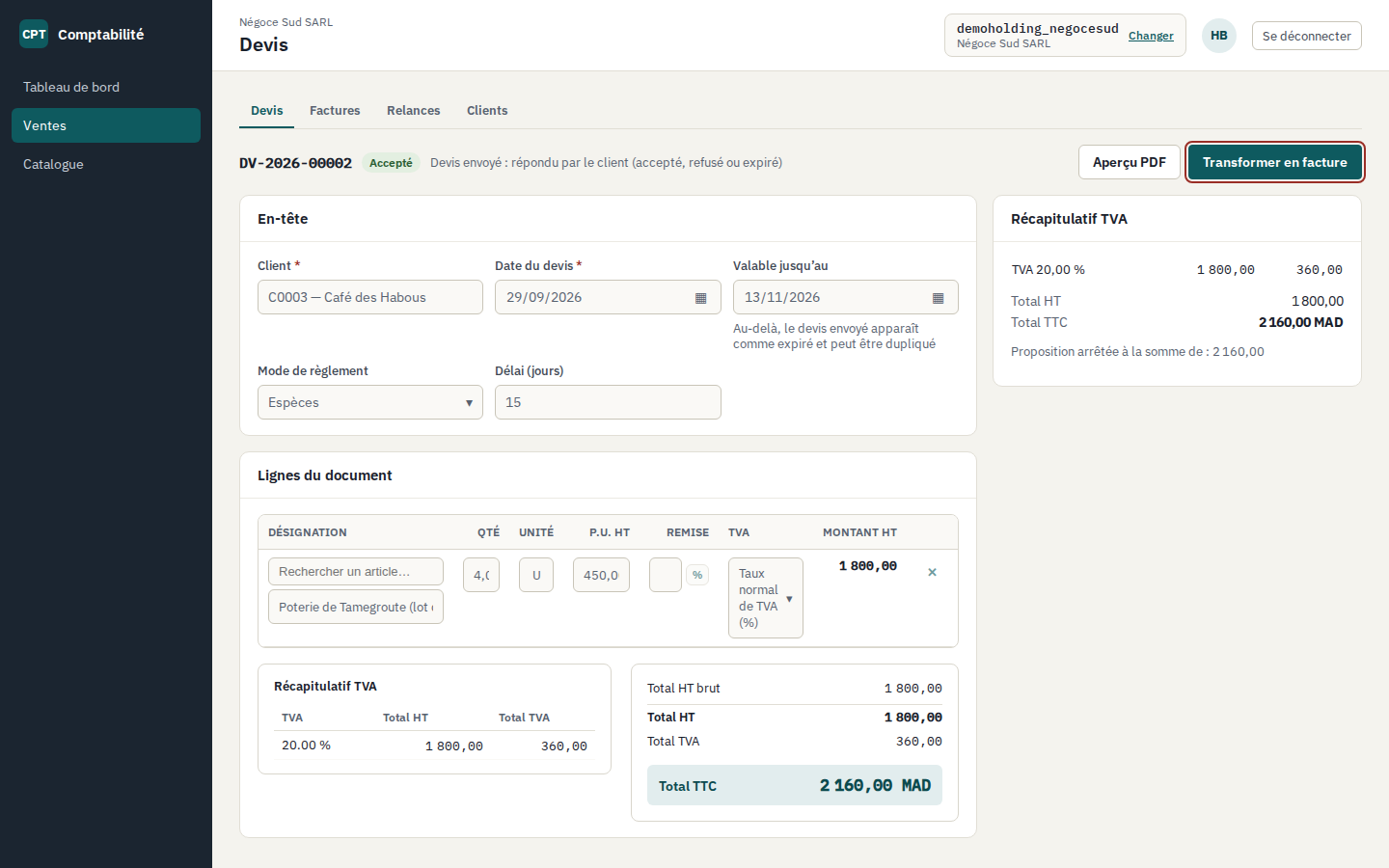1389x868 pixels.
Task: Select Ventes in the sidebar
Action: point(106,125)
